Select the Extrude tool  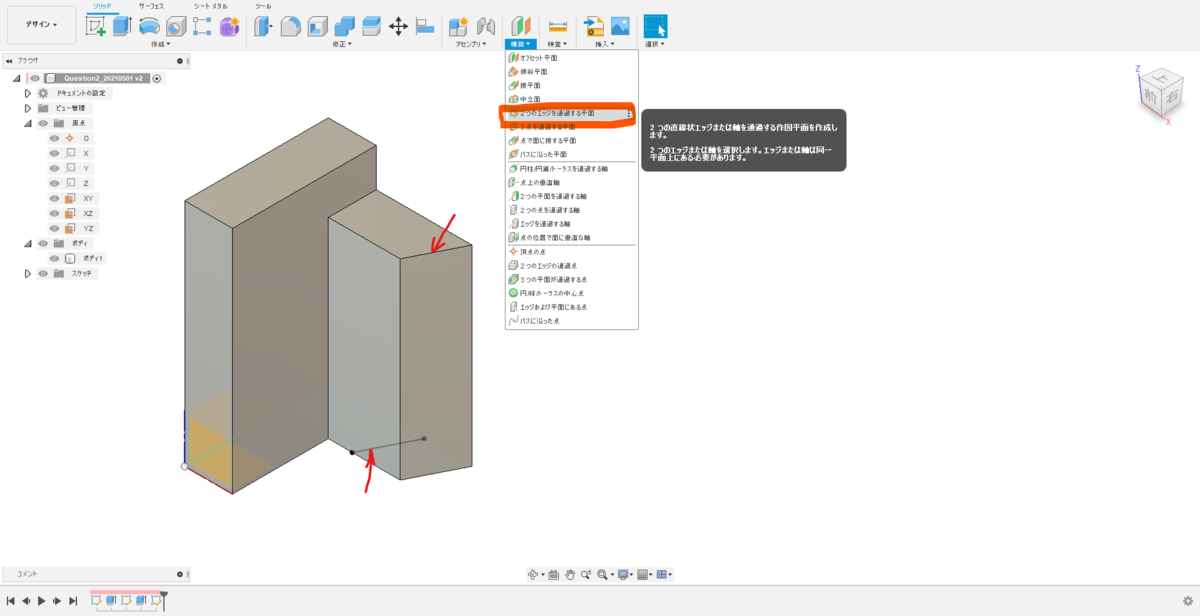pyautogui.click(x=122, y=27)
